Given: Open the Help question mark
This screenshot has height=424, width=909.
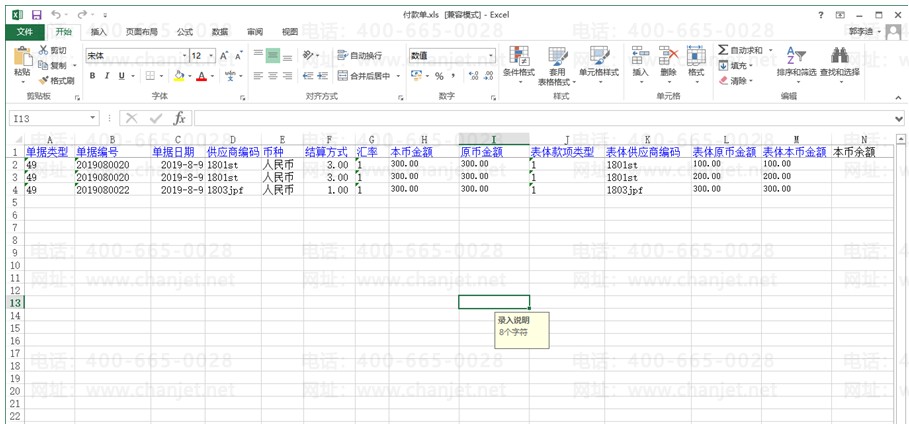Looking at the screenshot, I should 820,15.
